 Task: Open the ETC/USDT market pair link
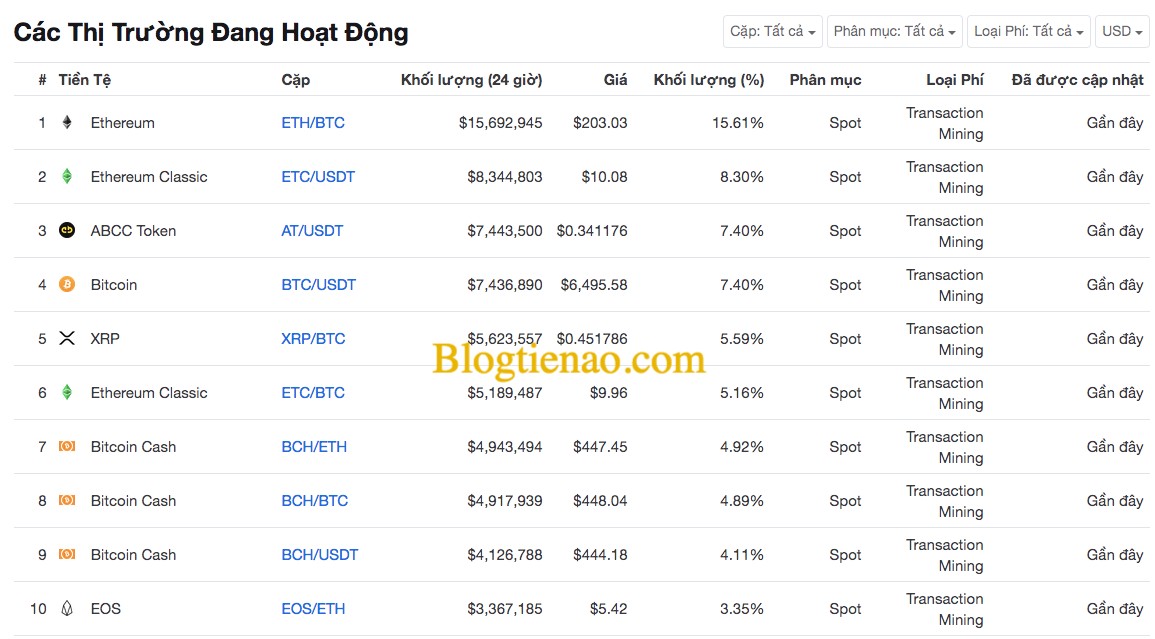(x=318, y=177)
